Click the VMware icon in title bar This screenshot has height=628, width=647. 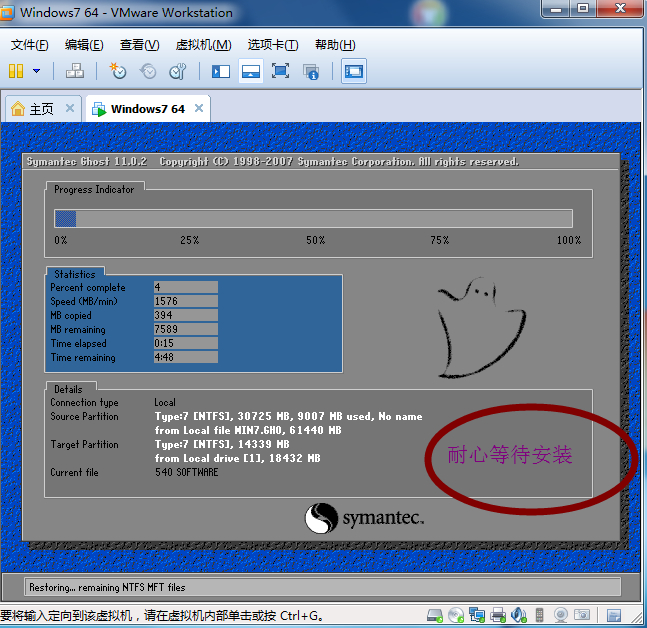[7, 12]
